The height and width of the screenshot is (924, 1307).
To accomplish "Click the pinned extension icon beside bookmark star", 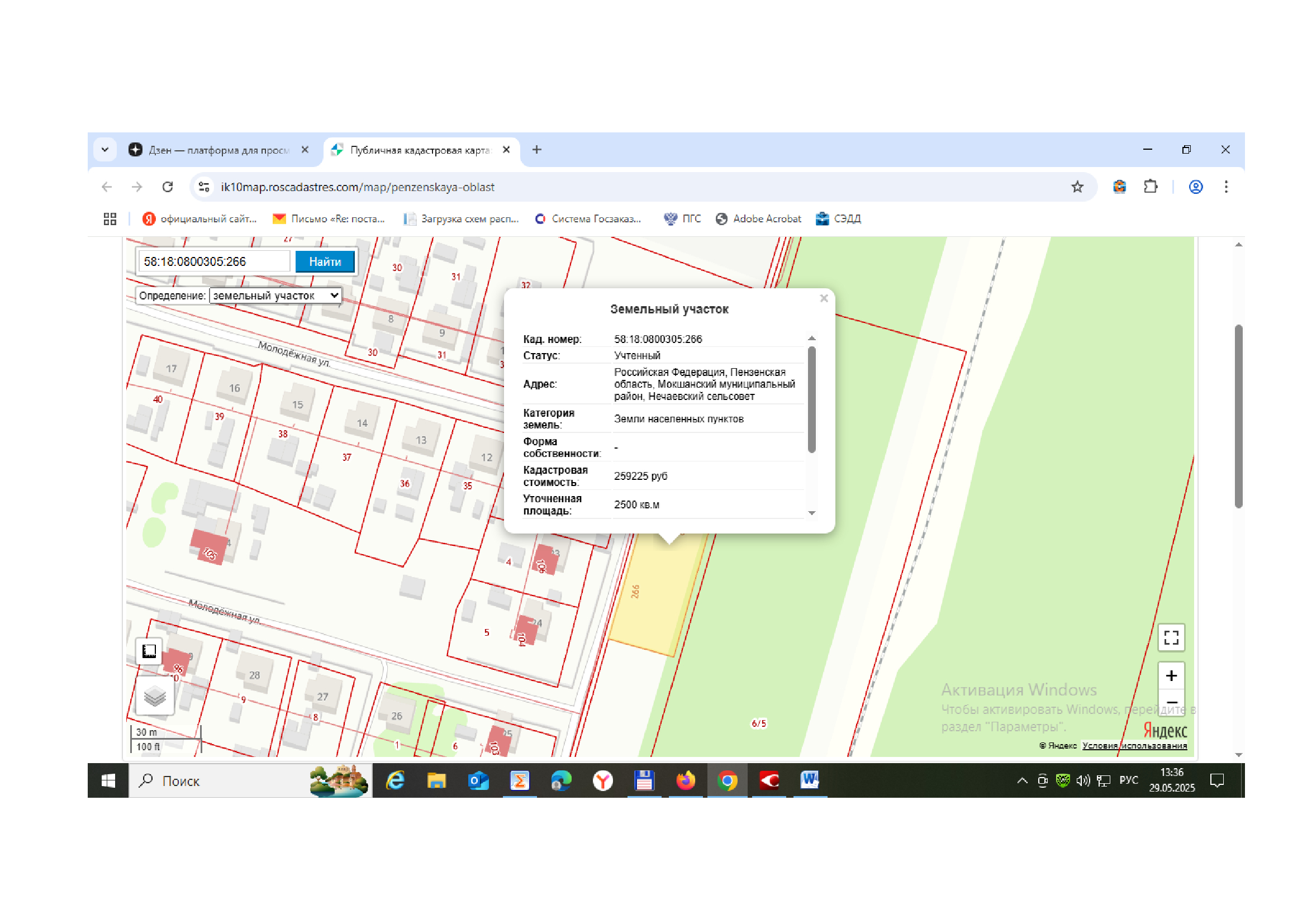I will coord(1119,187).
